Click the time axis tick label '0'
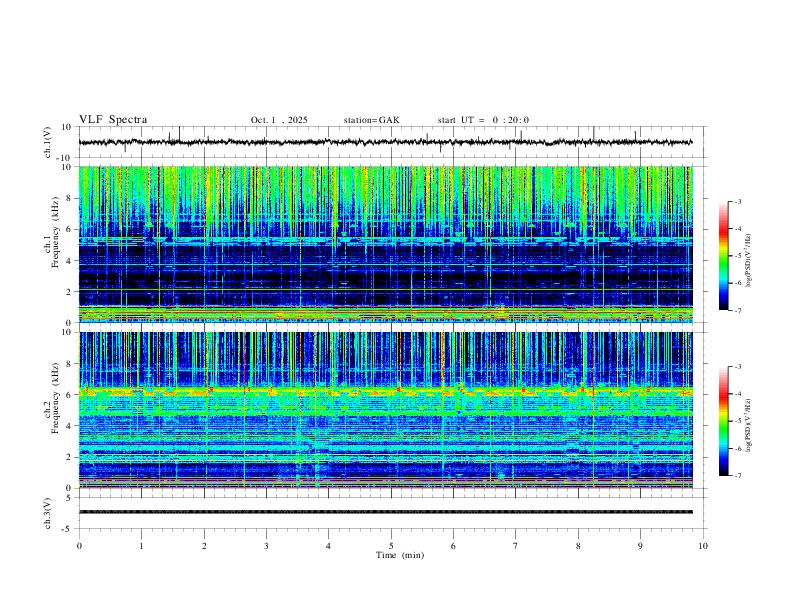The image size is (792, 612). (x=79, y=546)
